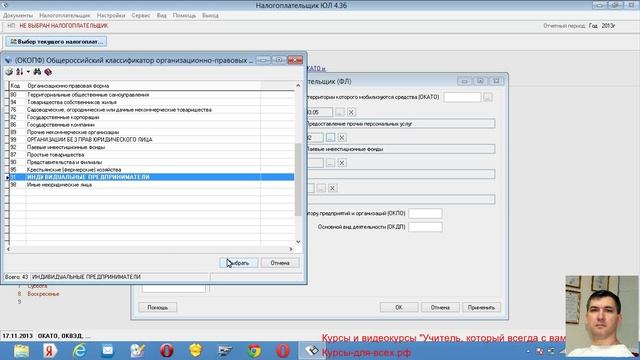This screenshot has width=640, height=360.
Task: Click the 'Выбрать' button in classifier dialog
Action: click(x=239, y=263)
